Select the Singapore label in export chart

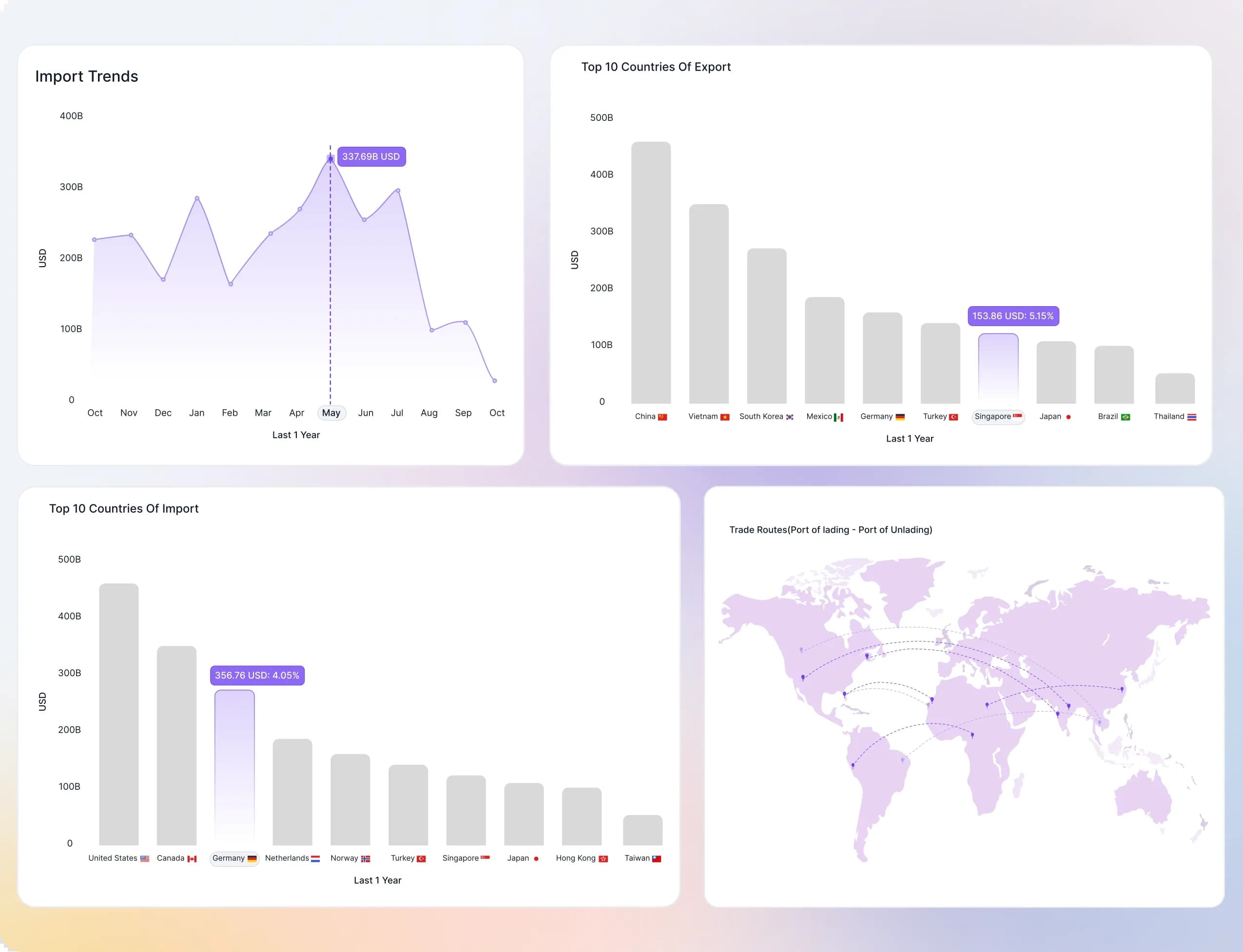tap(998, 416)
